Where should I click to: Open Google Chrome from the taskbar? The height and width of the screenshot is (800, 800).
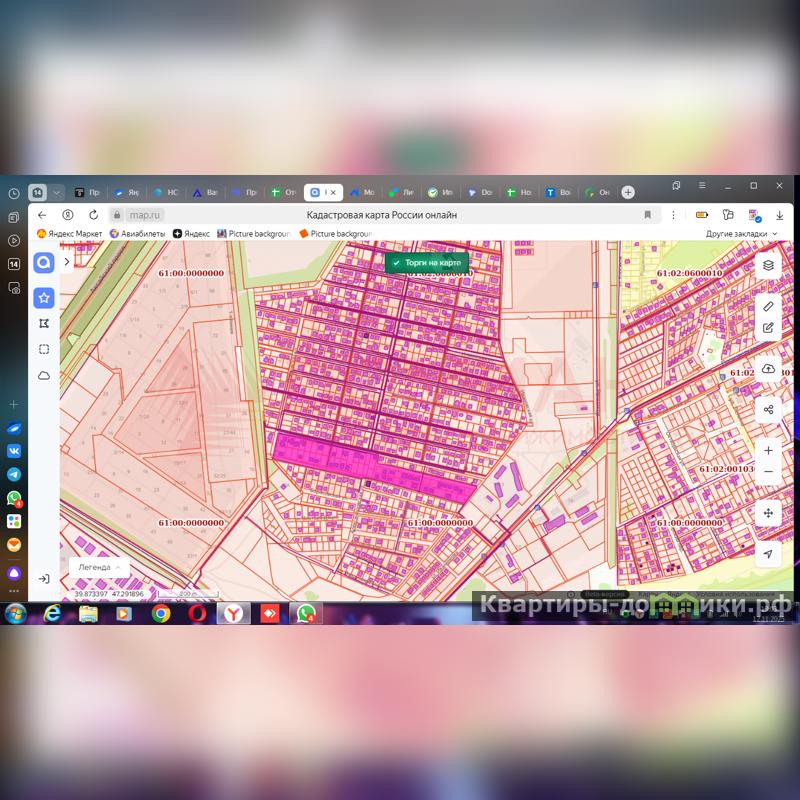(161, 613)
